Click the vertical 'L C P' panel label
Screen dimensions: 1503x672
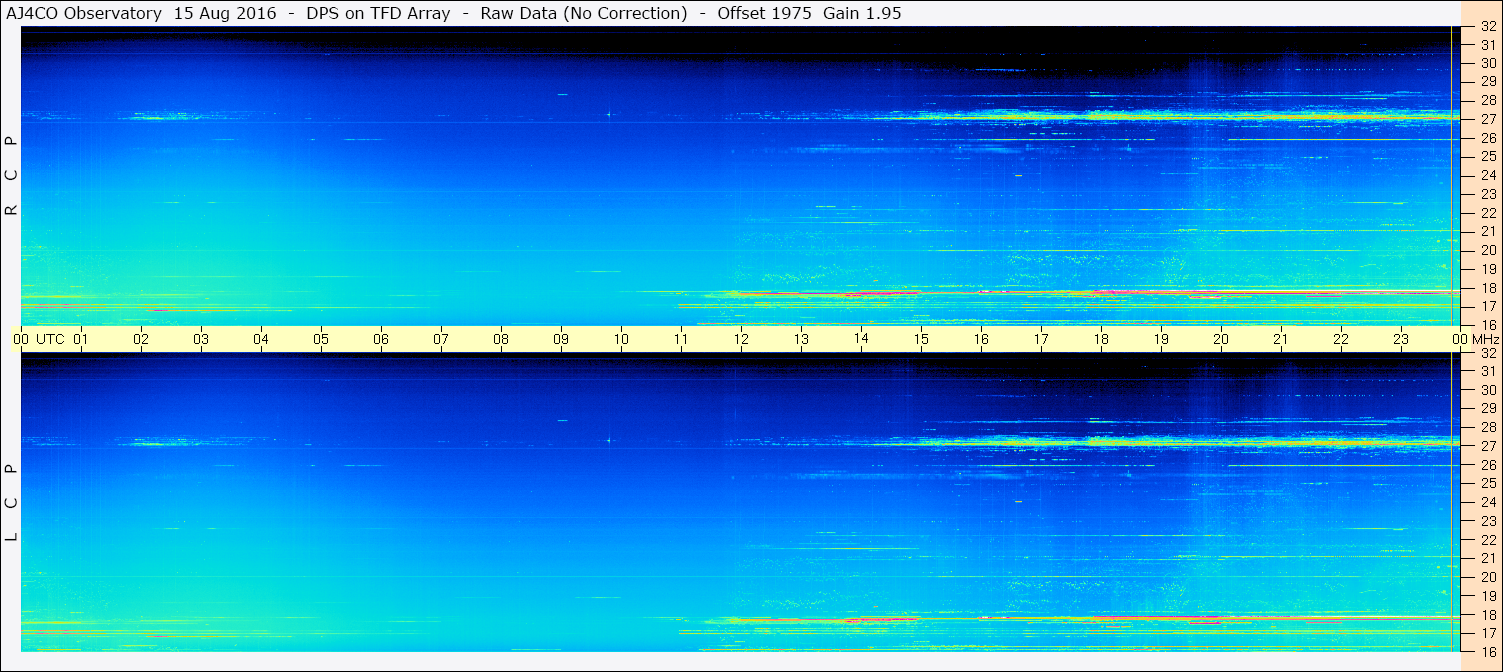[12, 502]
